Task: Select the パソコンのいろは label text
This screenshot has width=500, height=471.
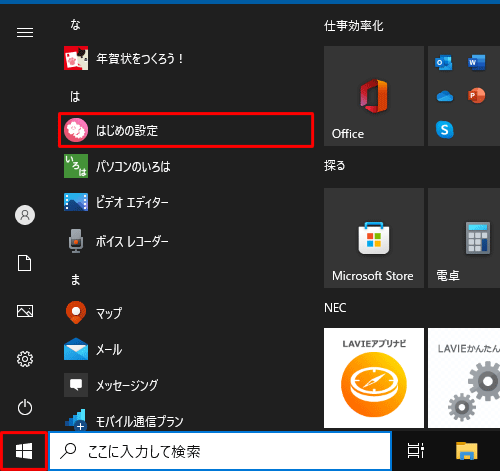Action: pyautogui.click(x=133, y=166)
